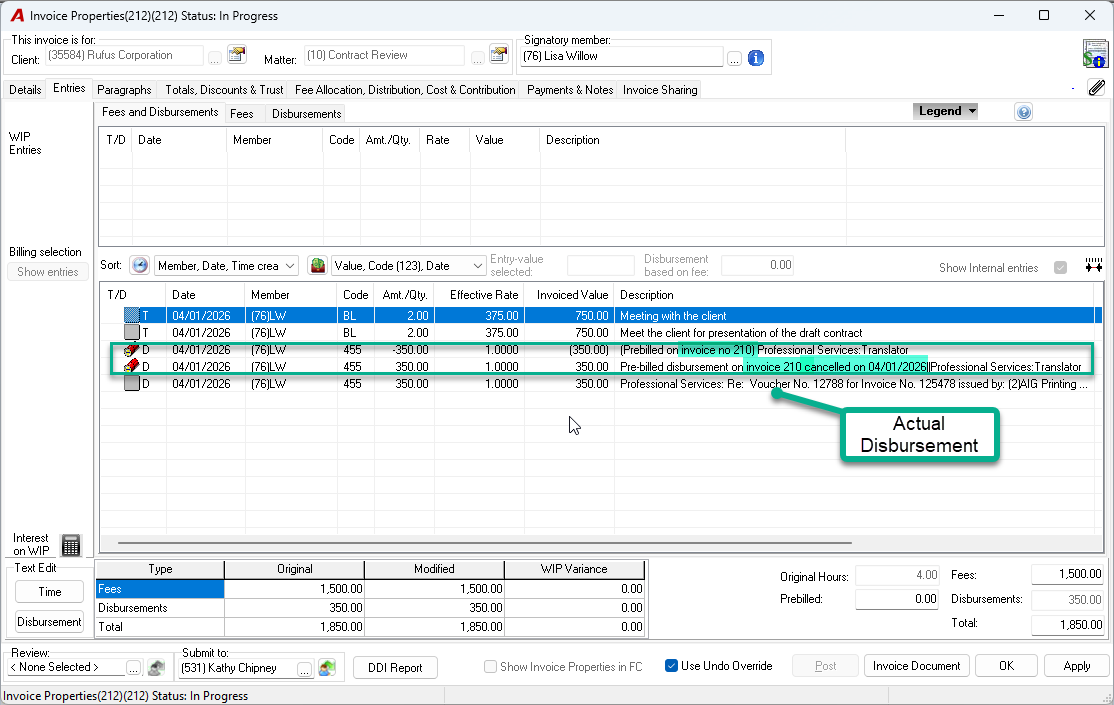Screen dimensions: 1114x705
Task: Click the clock sort icon beside Sort label
Action: (x=140, y=265)
